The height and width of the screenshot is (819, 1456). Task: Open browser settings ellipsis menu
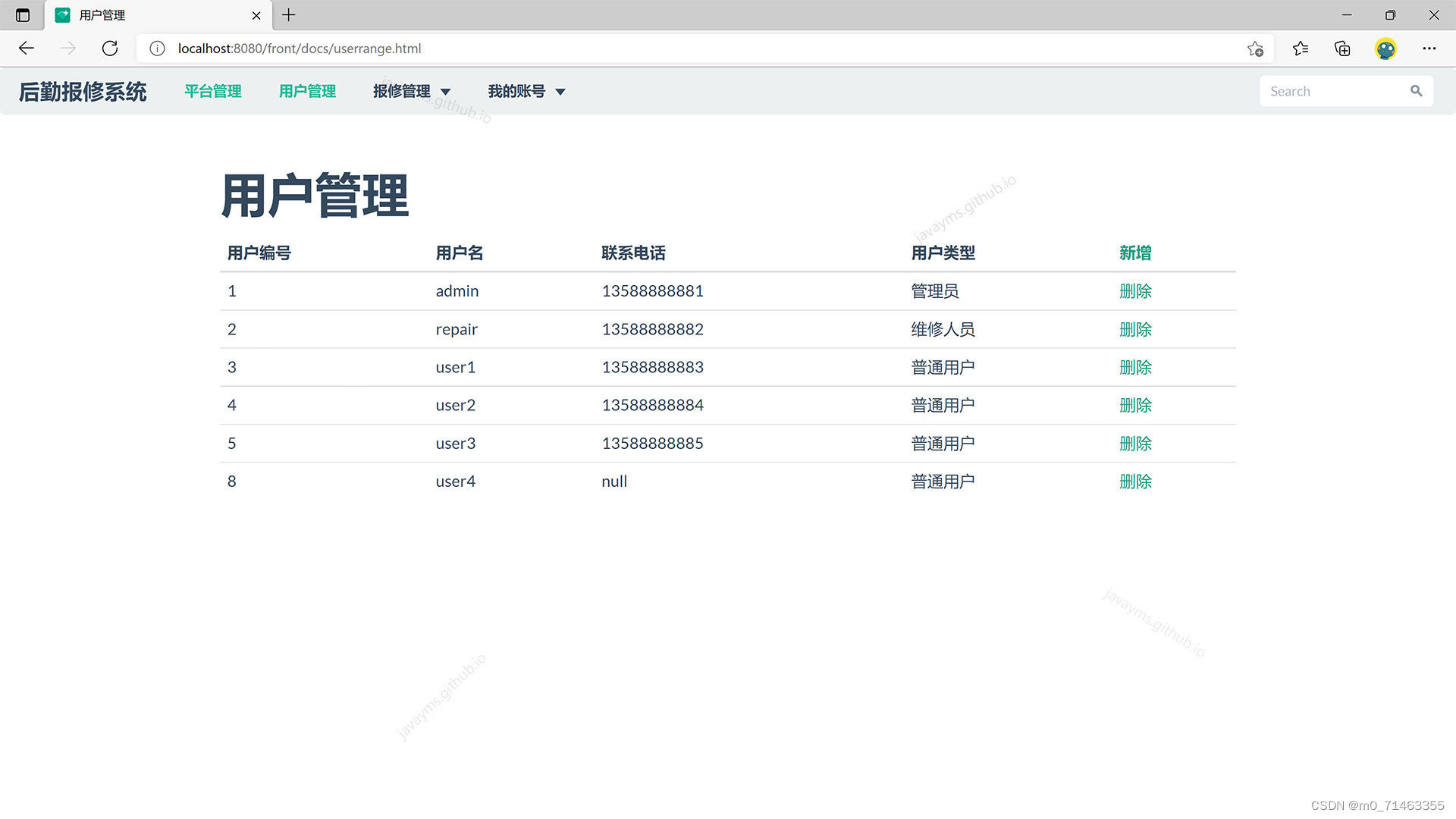click(1429, 49)
